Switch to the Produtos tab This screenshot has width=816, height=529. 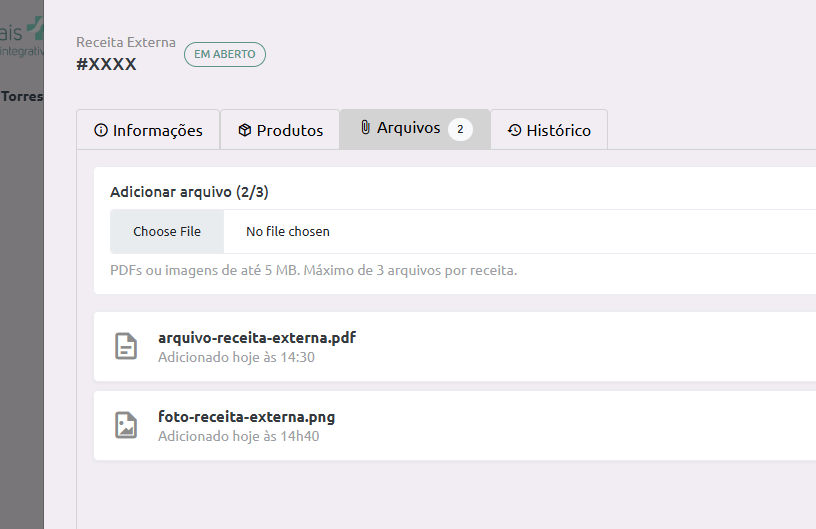[x=280, y=130]
